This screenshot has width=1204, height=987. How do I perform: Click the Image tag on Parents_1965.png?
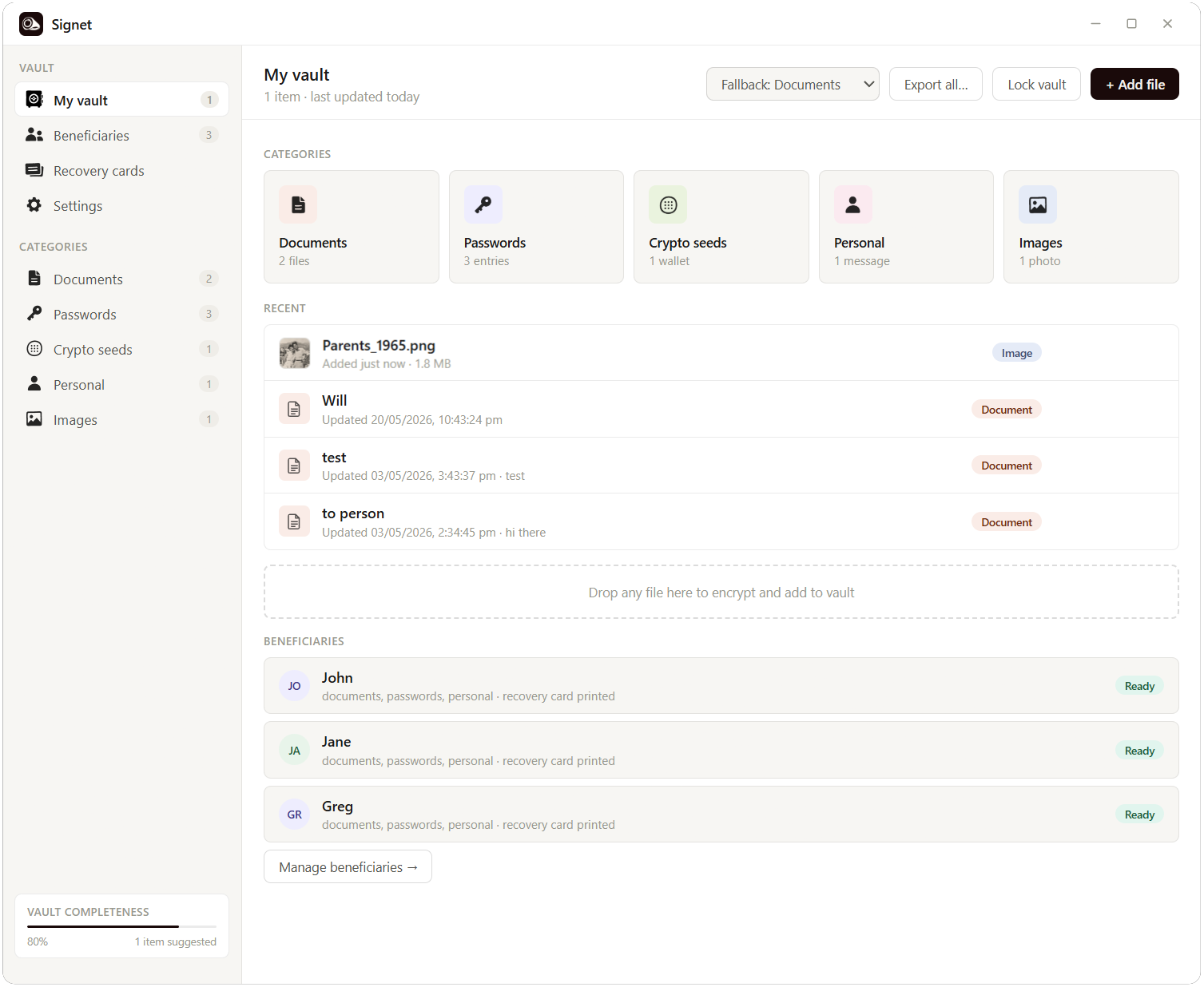pos(1016,353)
